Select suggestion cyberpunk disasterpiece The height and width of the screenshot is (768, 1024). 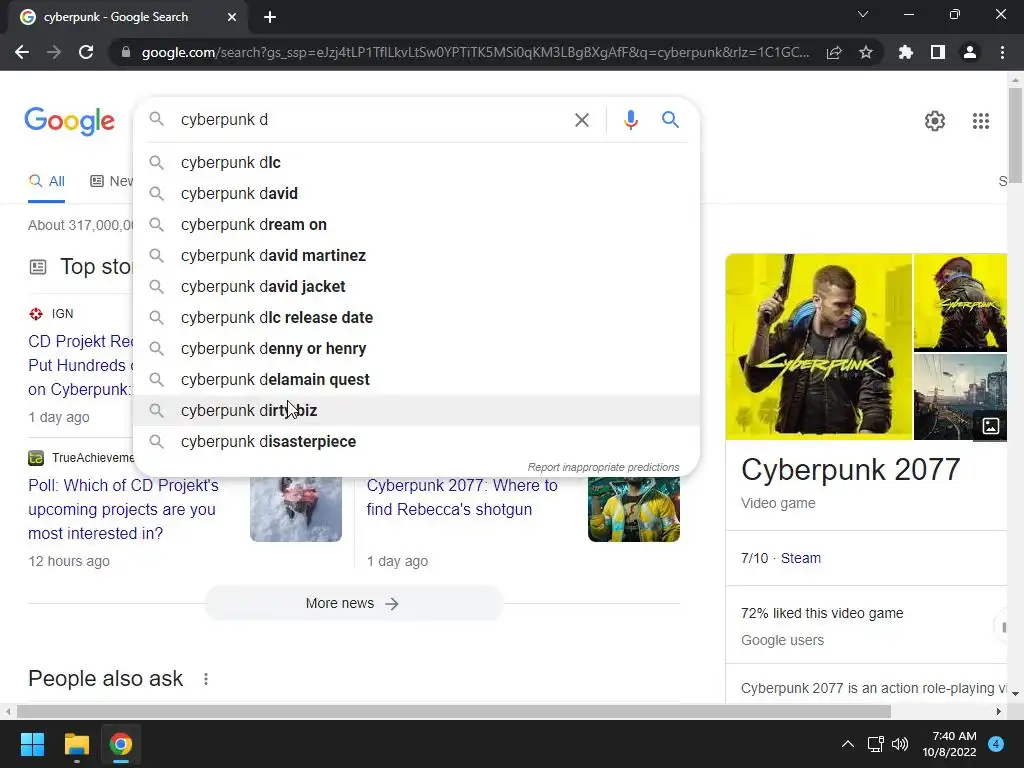point(416,441)
